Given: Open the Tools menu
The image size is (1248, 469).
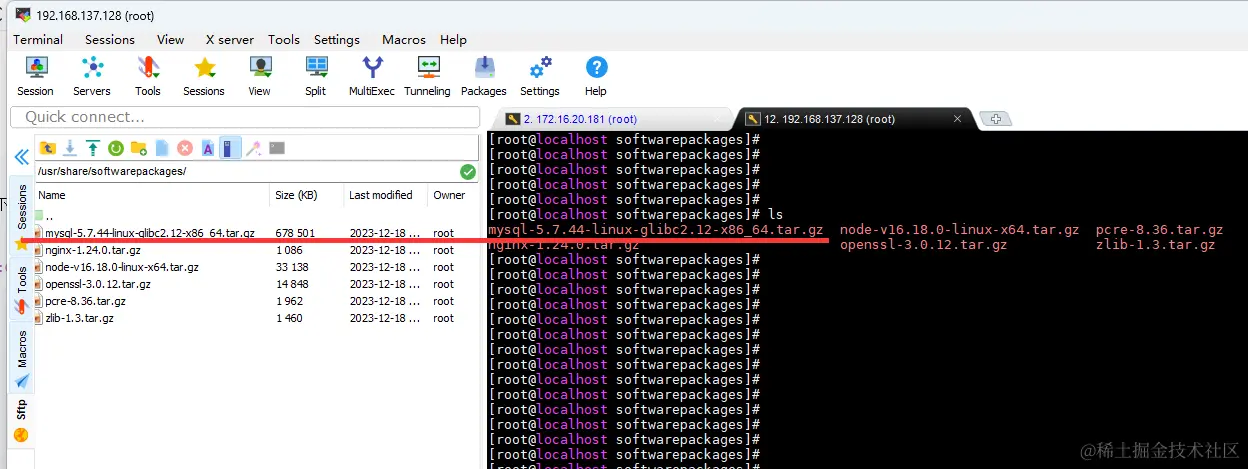Looking at the screenshot, I should point(284,40).
